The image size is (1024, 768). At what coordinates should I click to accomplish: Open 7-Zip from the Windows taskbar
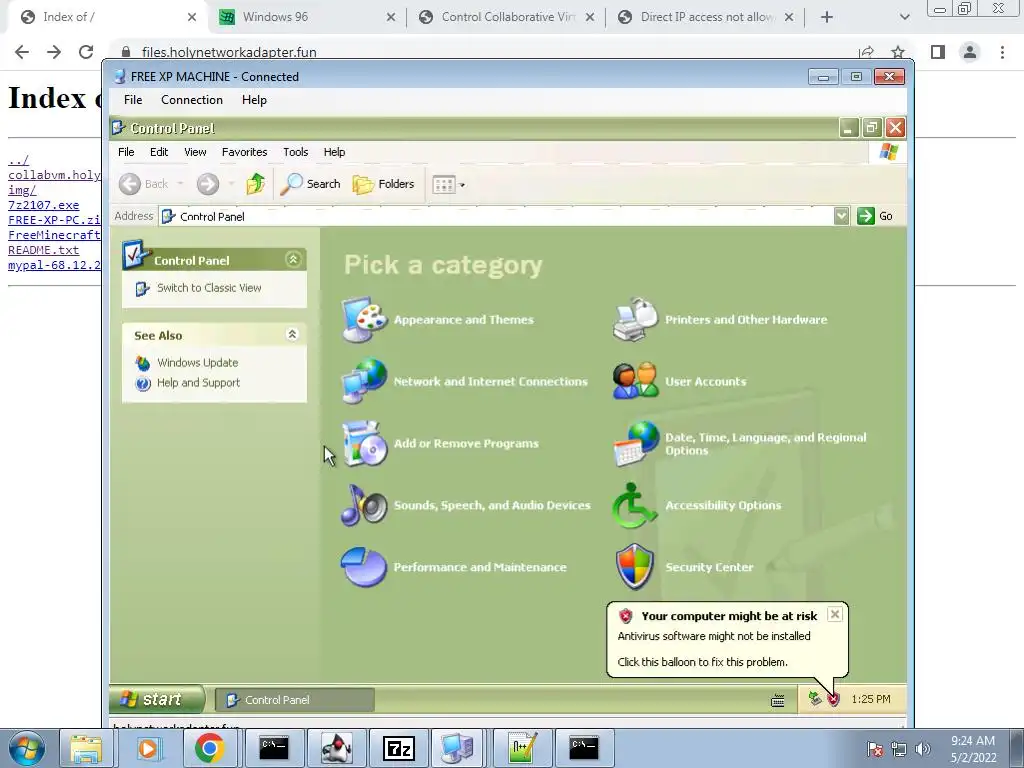pos(398,748)
